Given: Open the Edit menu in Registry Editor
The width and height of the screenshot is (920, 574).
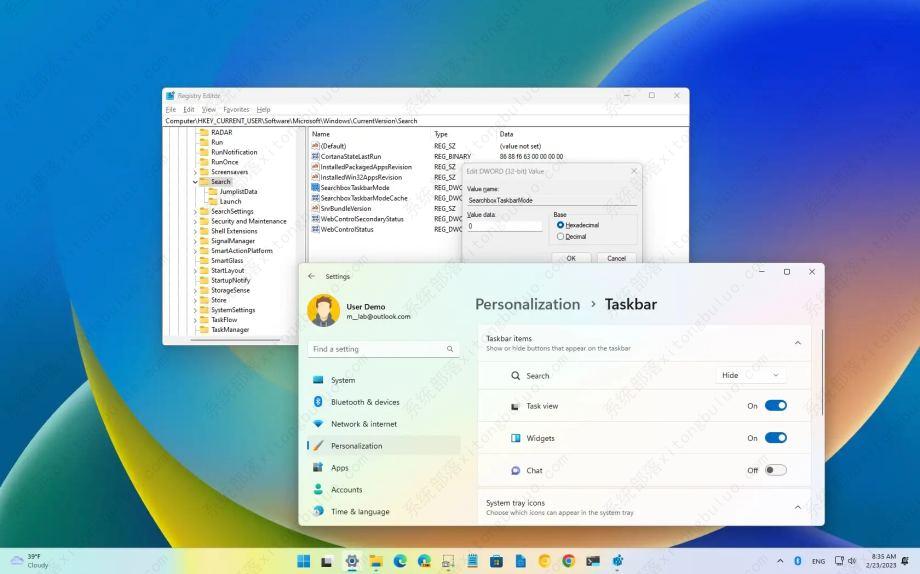Looking at the screenshot, I should (x=189, y=109).
